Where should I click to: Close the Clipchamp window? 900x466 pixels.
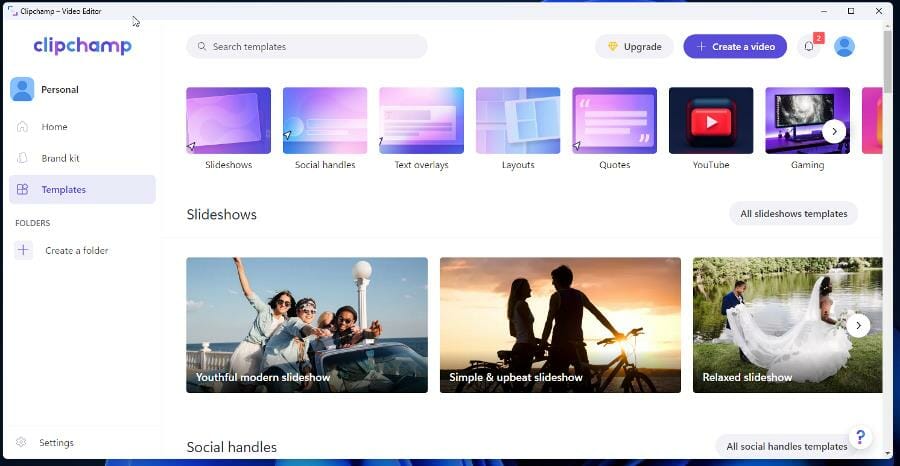click(879, 11)
